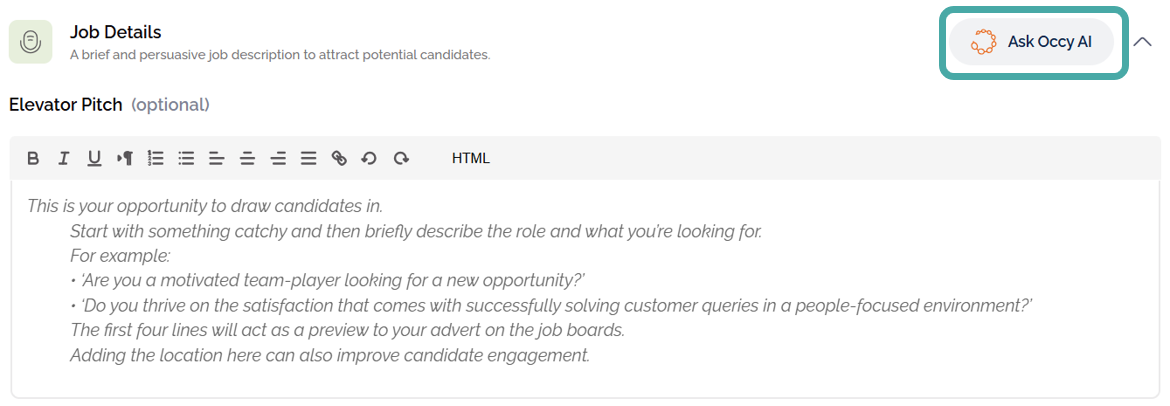Click the Elevator Pitch field label

(x=66, y=105)
